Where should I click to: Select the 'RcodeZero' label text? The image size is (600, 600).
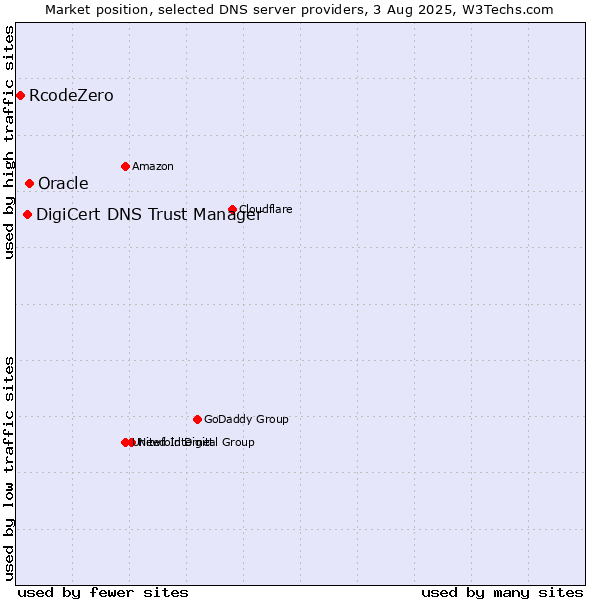coord(71,96)
